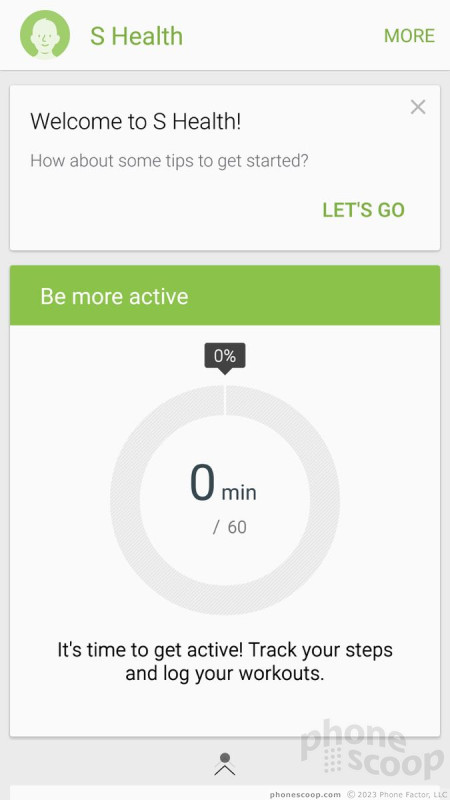Tap the LET'S GO button

(363, 210)
